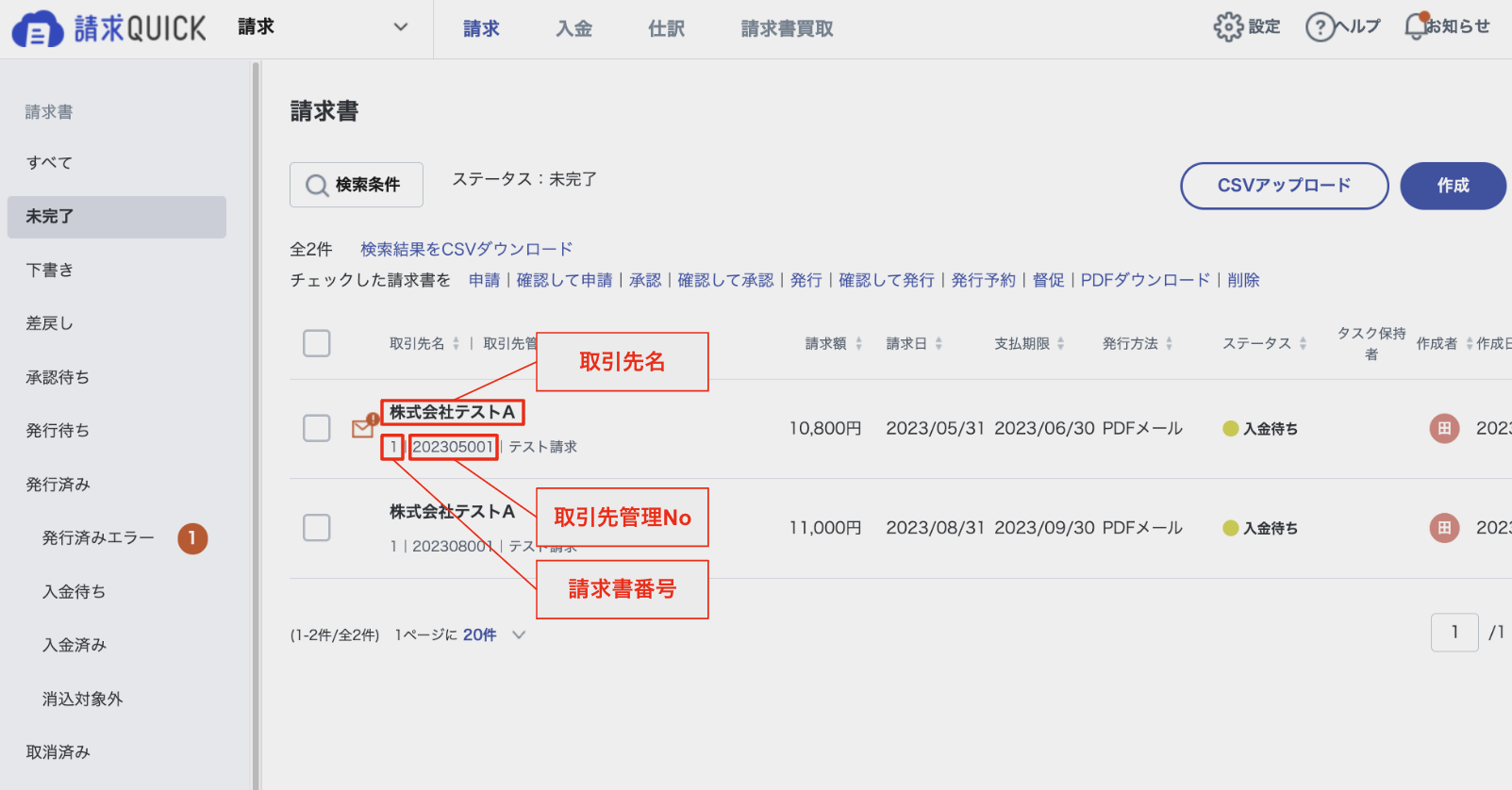
Task: Check the invoice row for 11,000円
Action: (317, 528)
